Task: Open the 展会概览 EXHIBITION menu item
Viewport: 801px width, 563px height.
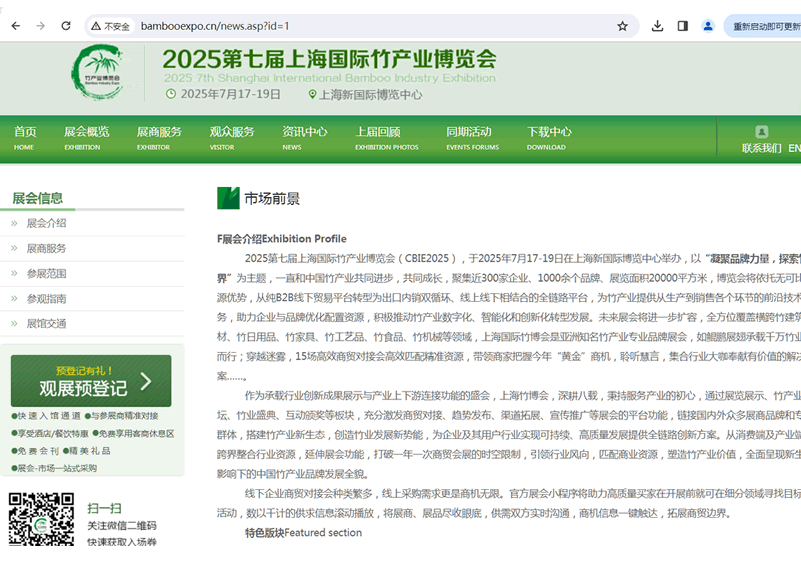Action: click(x=86, y=138)
